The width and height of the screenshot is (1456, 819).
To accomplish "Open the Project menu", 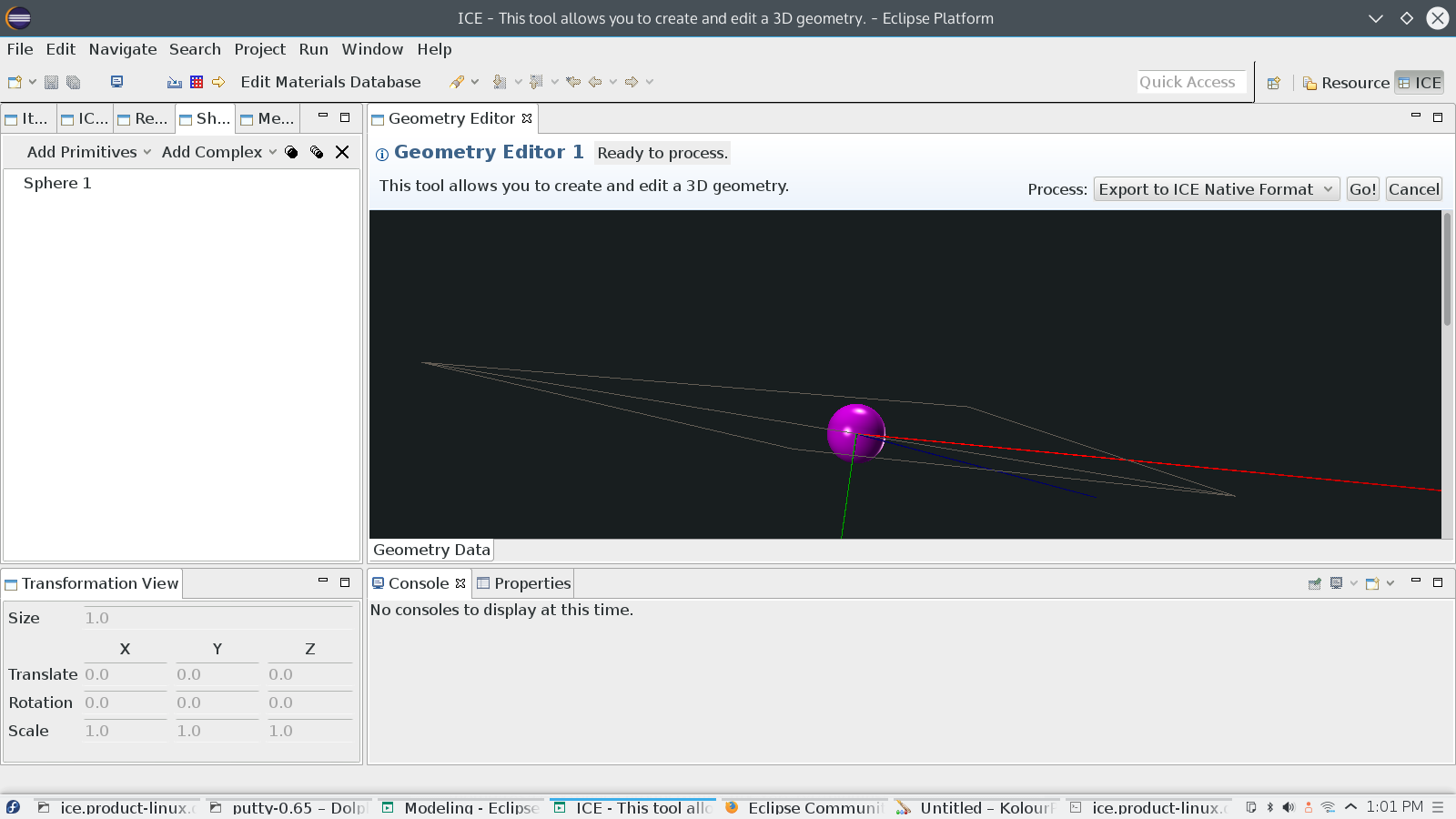I will point(259,49).
